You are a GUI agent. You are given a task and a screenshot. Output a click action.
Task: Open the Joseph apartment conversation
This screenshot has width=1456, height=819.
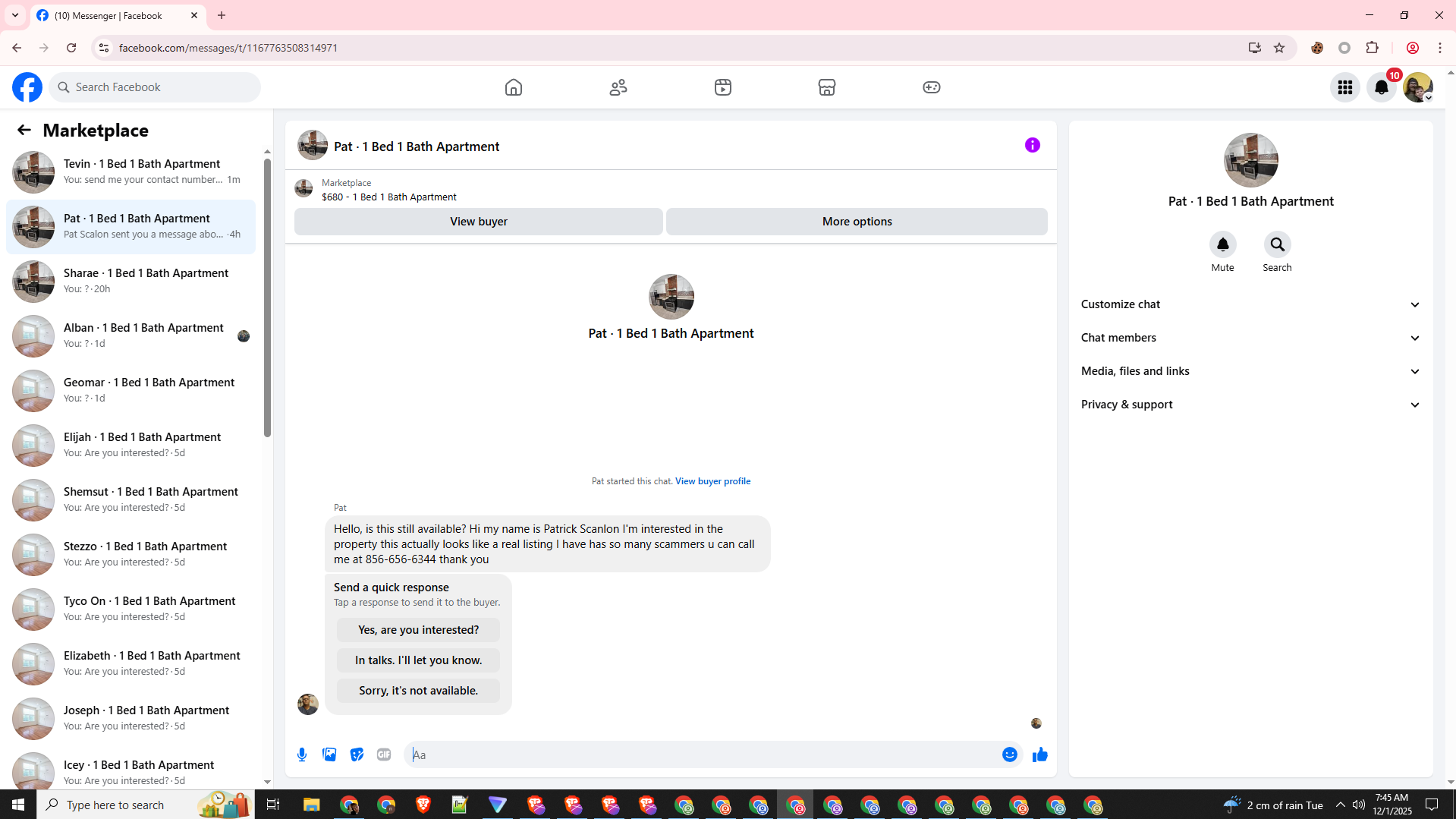[131, 719]
